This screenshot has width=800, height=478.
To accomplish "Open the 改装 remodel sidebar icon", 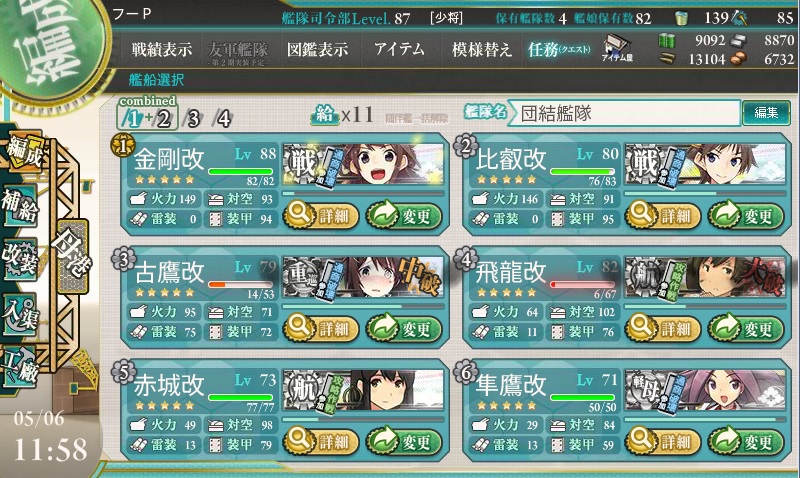I will [20, 259].
